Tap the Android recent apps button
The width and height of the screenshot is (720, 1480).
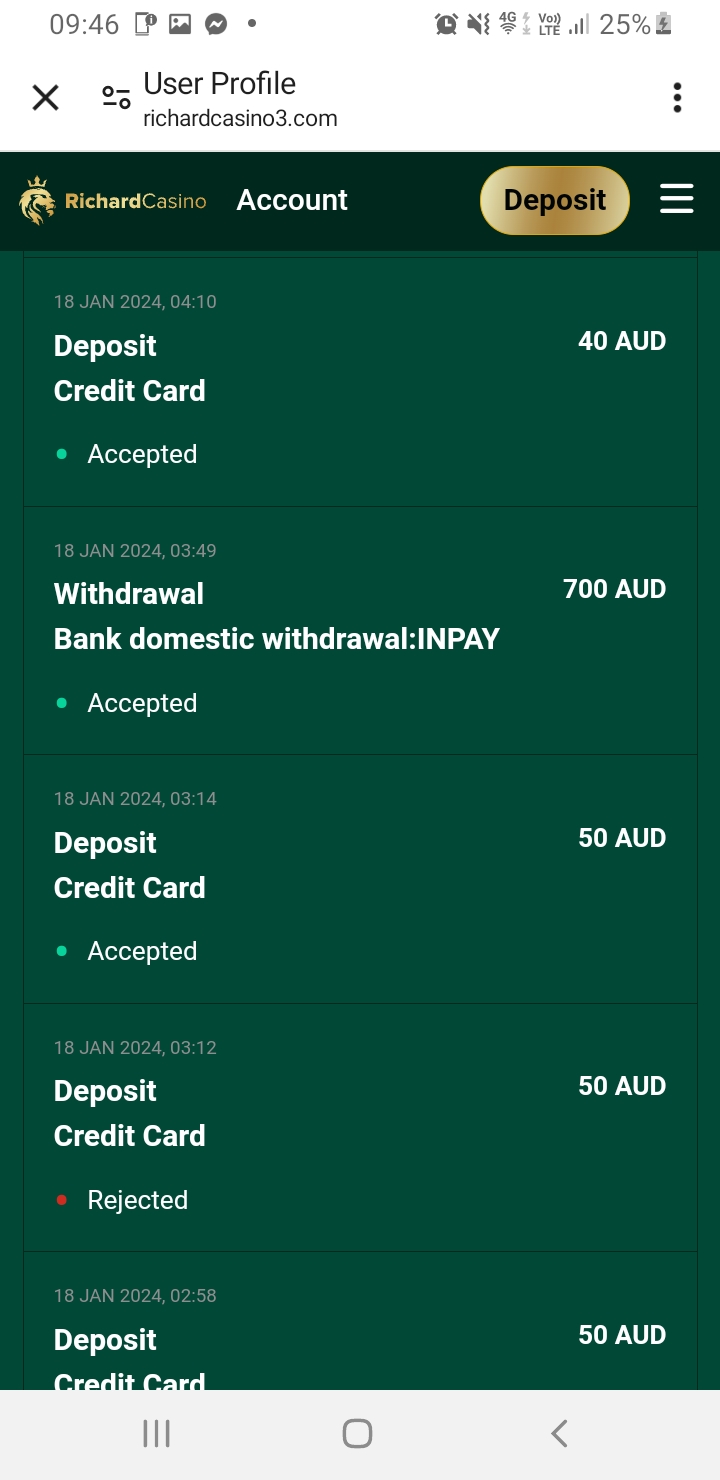156,1434
